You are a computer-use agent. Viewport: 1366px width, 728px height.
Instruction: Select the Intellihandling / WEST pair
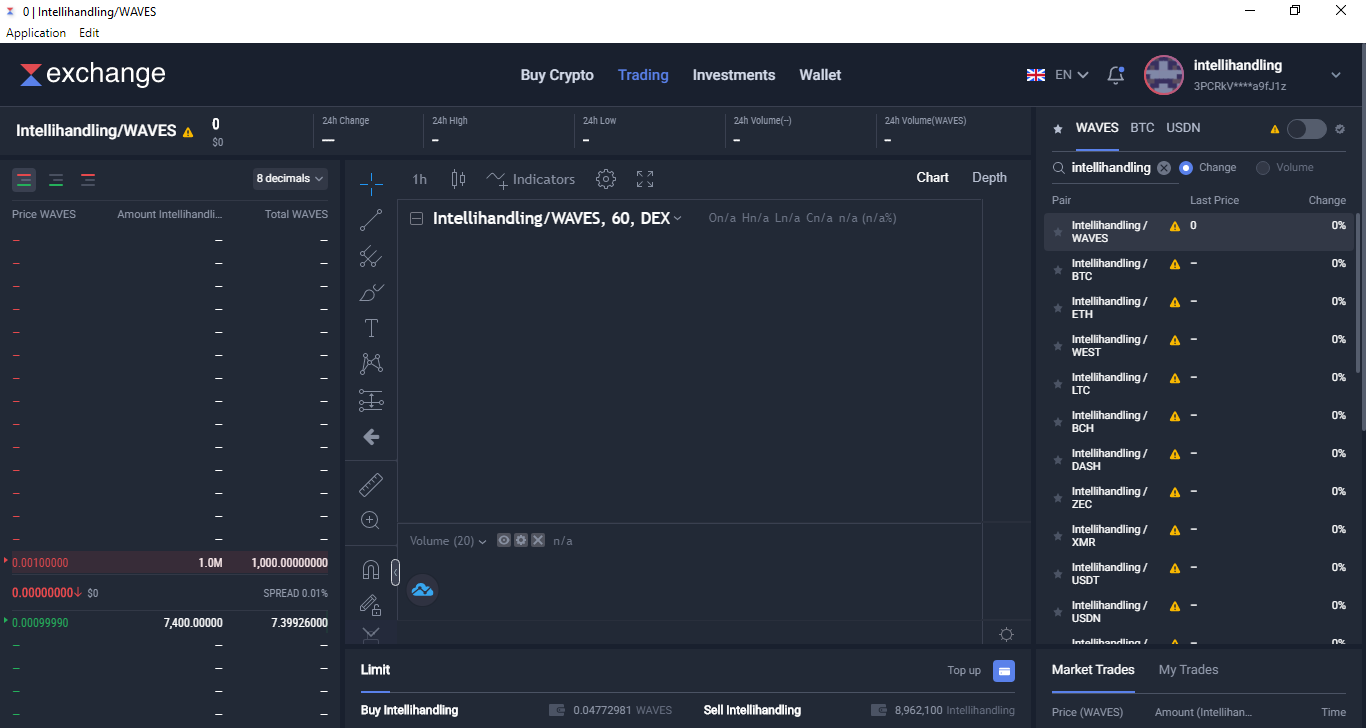(x=1199, y=346)
